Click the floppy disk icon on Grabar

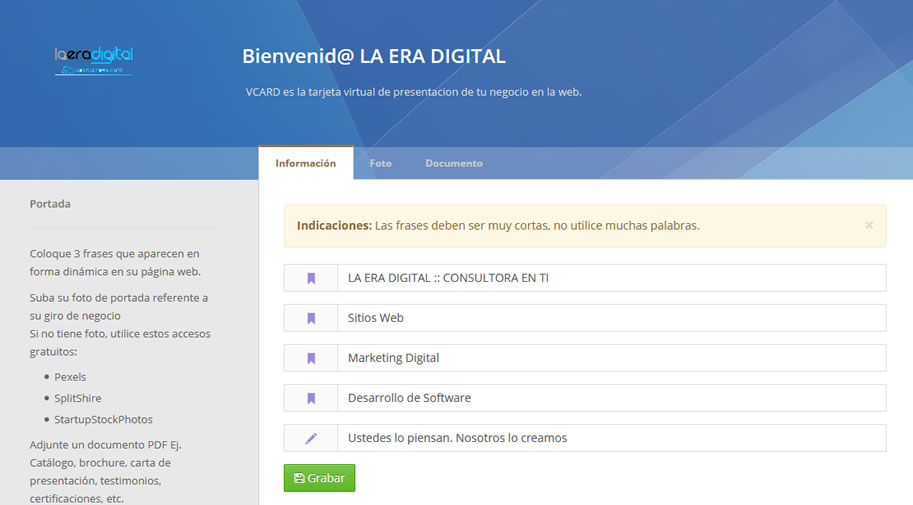pyautogui.click(x=299, y=478)
